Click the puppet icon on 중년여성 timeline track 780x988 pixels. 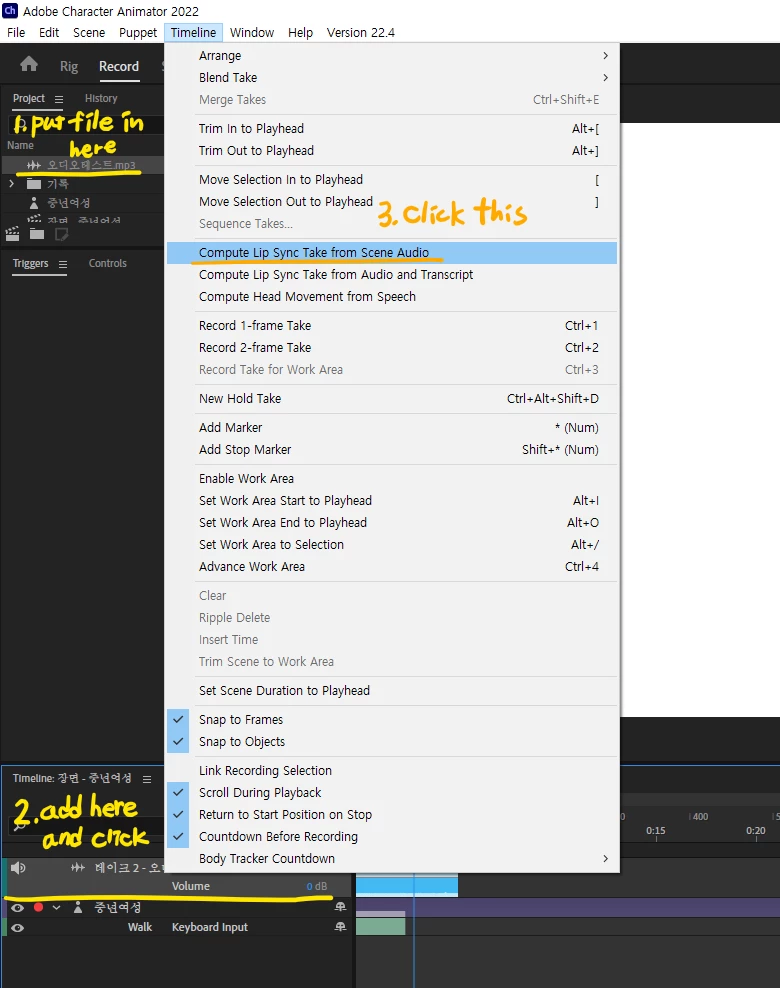point(77,907)
